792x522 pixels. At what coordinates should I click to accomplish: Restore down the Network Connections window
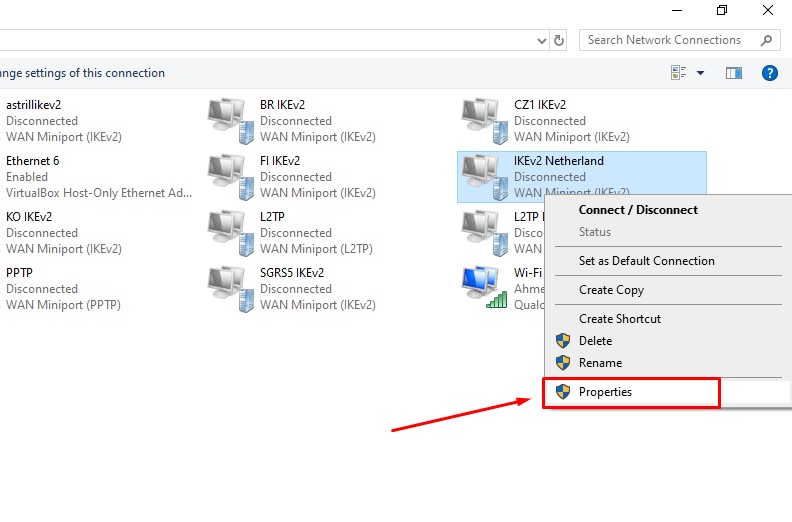[722, 10]
